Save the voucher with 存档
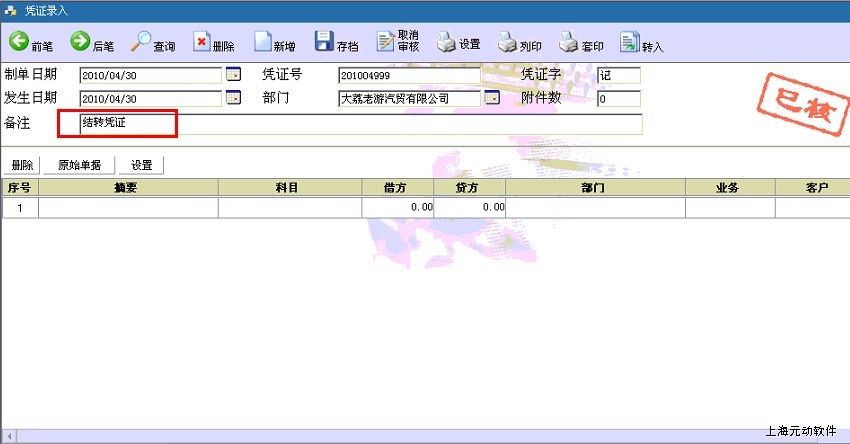The image size is (850, 444). (x=336, y=43)
